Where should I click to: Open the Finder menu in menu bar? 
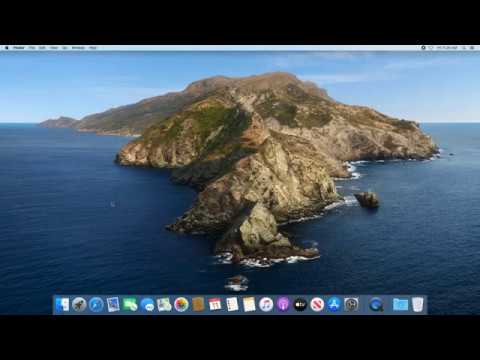(19, 48)
